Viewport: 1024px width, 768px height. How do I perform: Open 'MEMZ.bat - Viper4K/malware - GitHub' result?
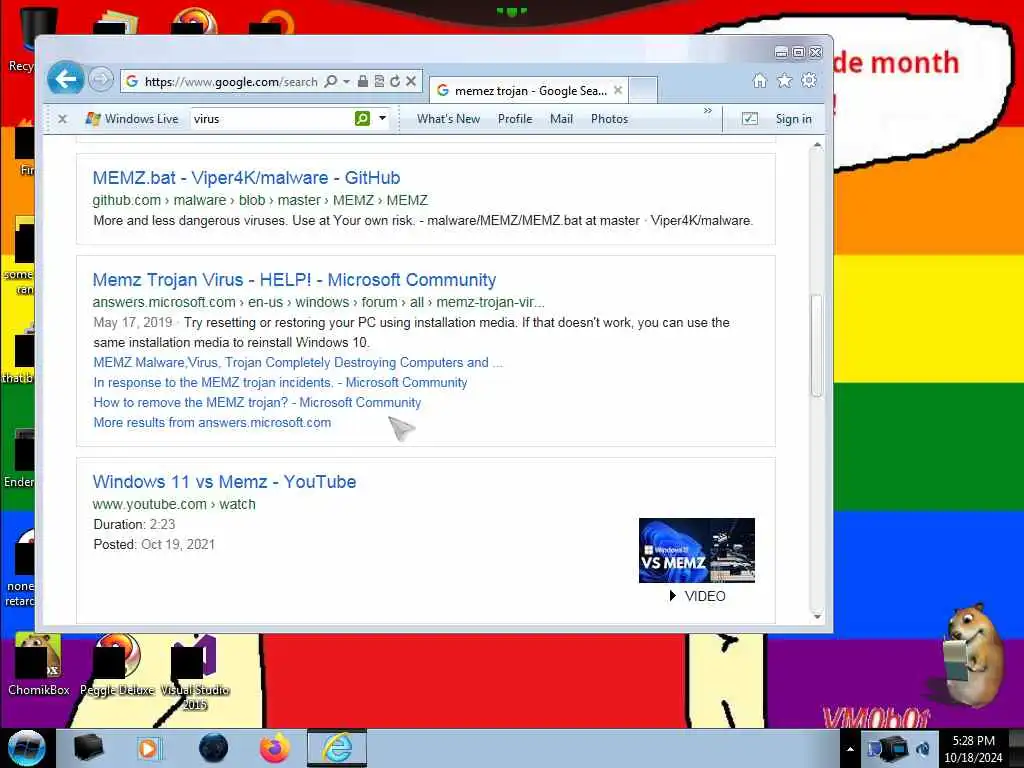[x=246, y=178]
